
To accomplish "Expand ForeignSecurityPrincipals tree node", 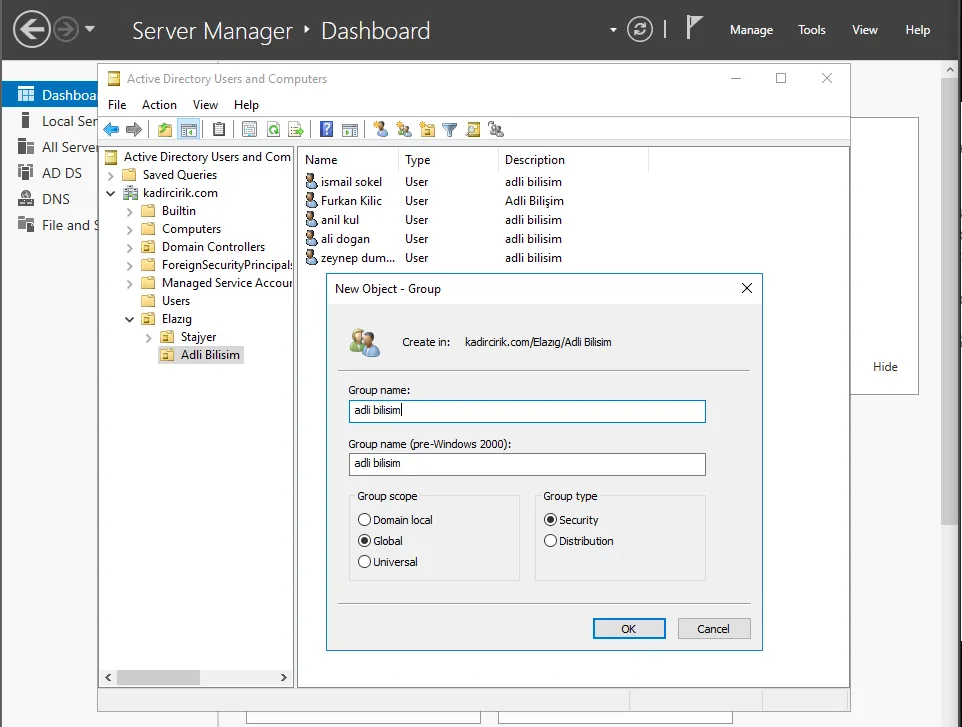I will [x=129, y=266].
